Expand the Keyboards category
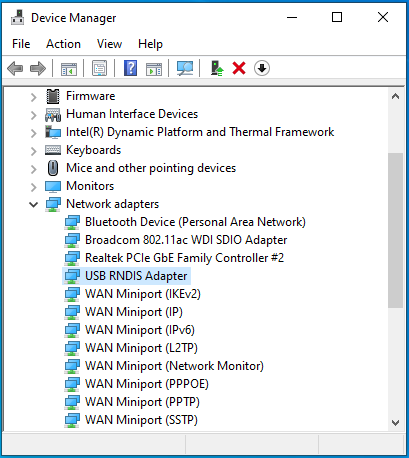 [33, 151]
